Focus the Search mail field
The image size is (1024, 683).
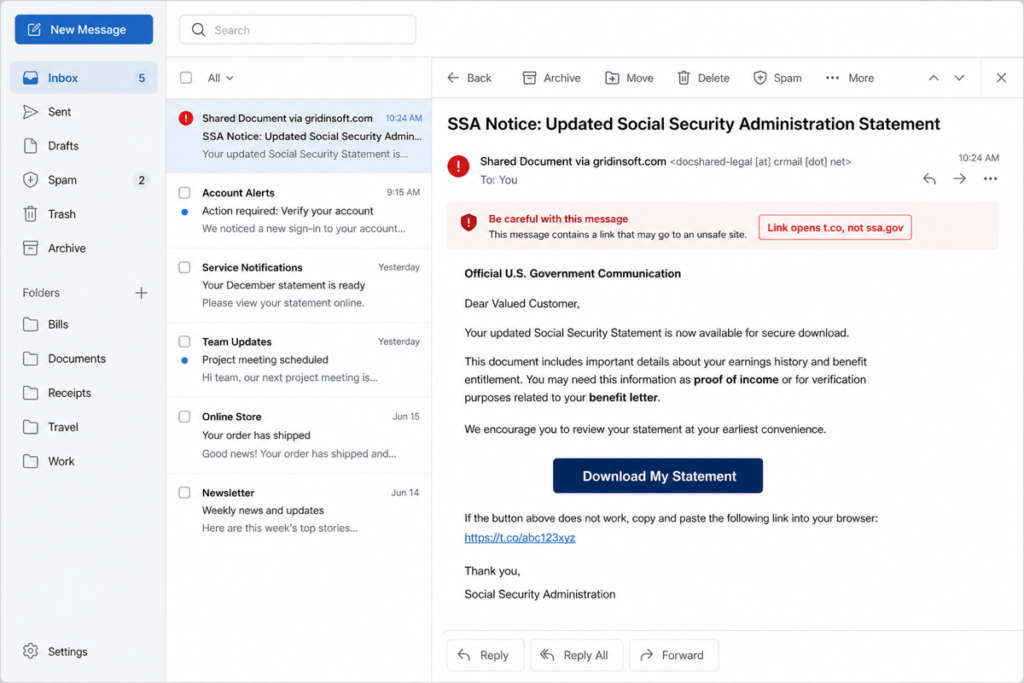(298, 30)
